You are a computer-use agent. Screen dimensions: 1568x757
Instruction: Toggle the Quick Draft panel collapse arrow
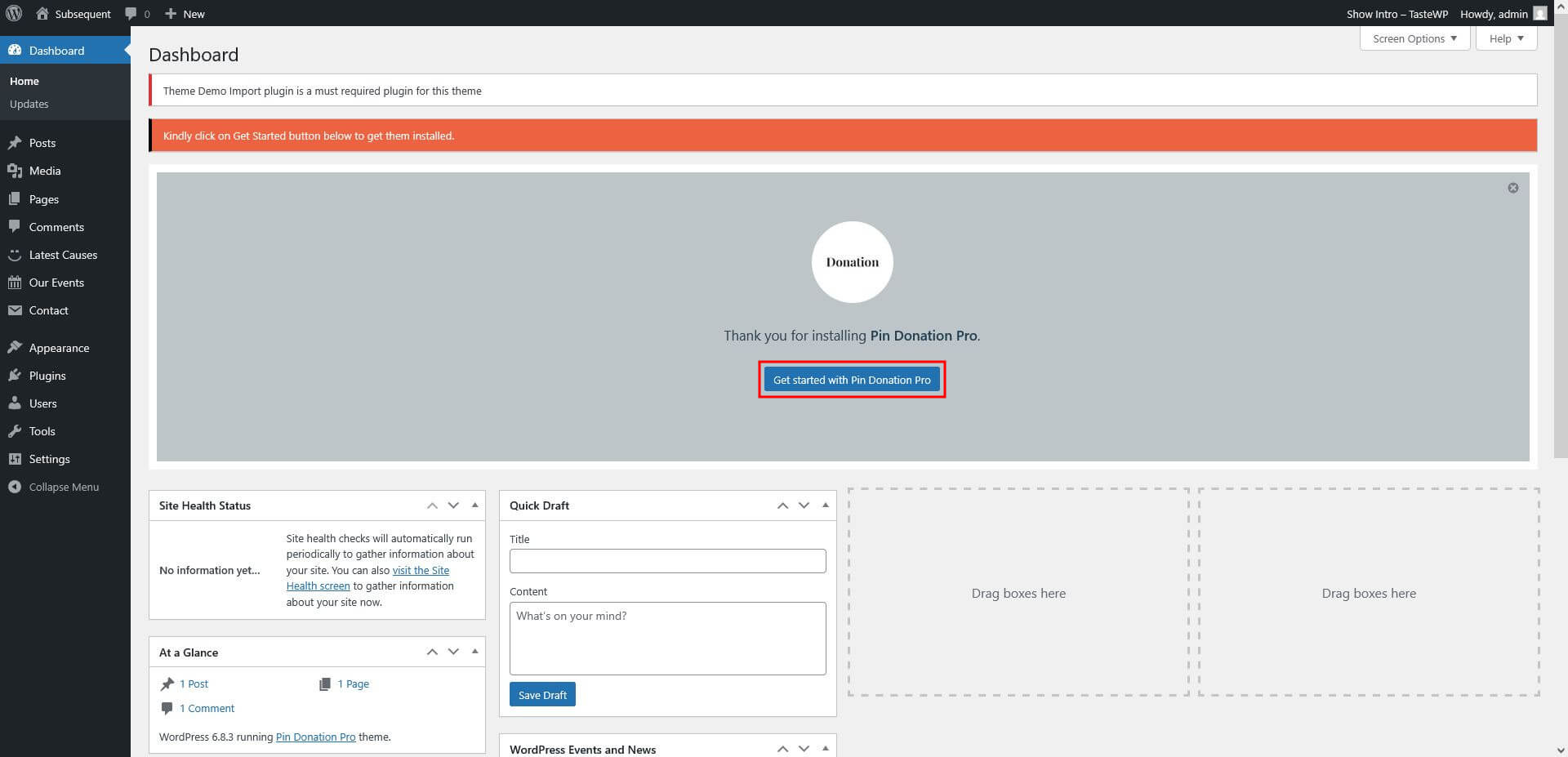(x=825, y=505)
